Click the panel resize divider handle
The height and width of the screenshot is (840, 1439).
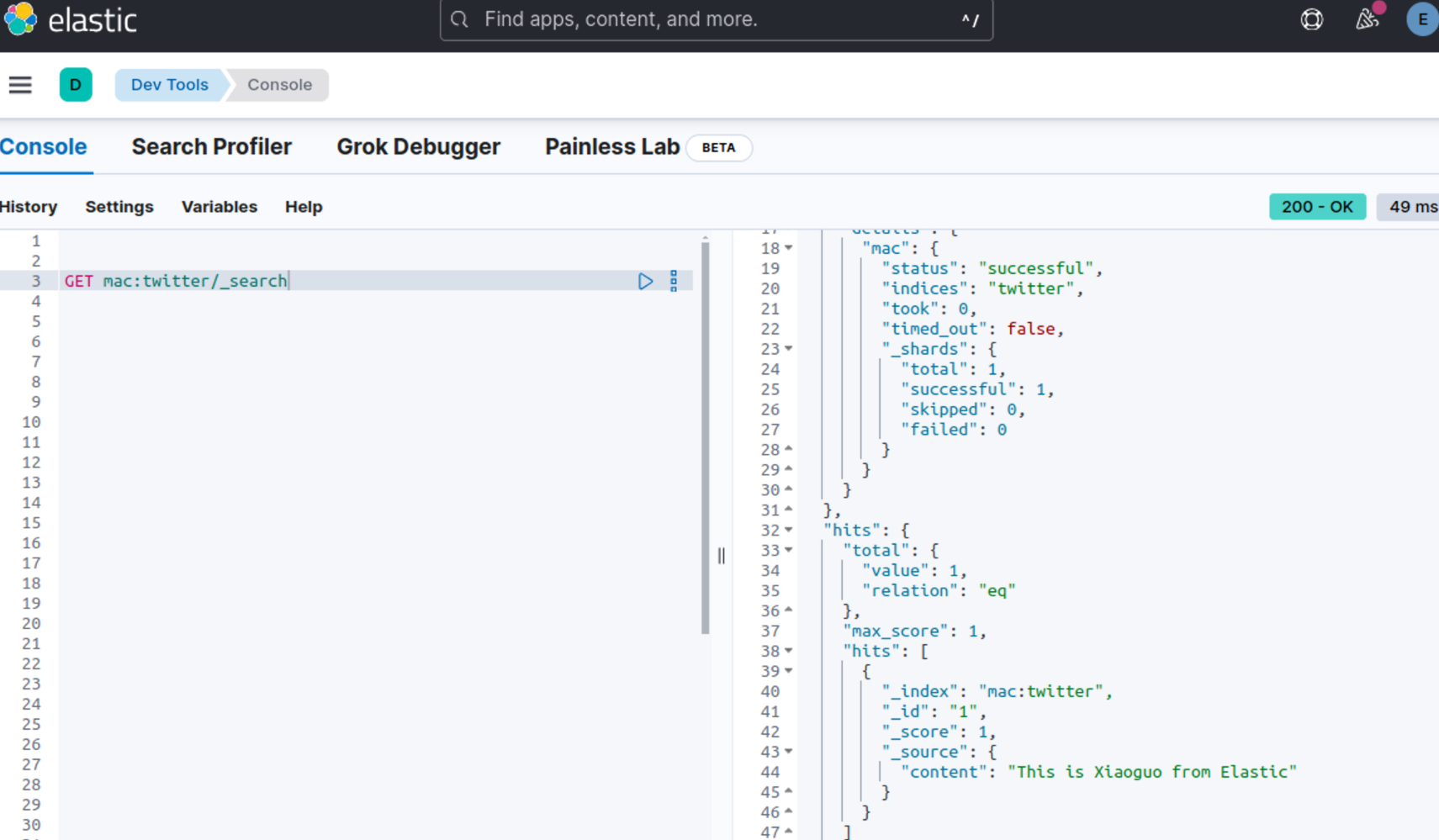tap(721, 556)
